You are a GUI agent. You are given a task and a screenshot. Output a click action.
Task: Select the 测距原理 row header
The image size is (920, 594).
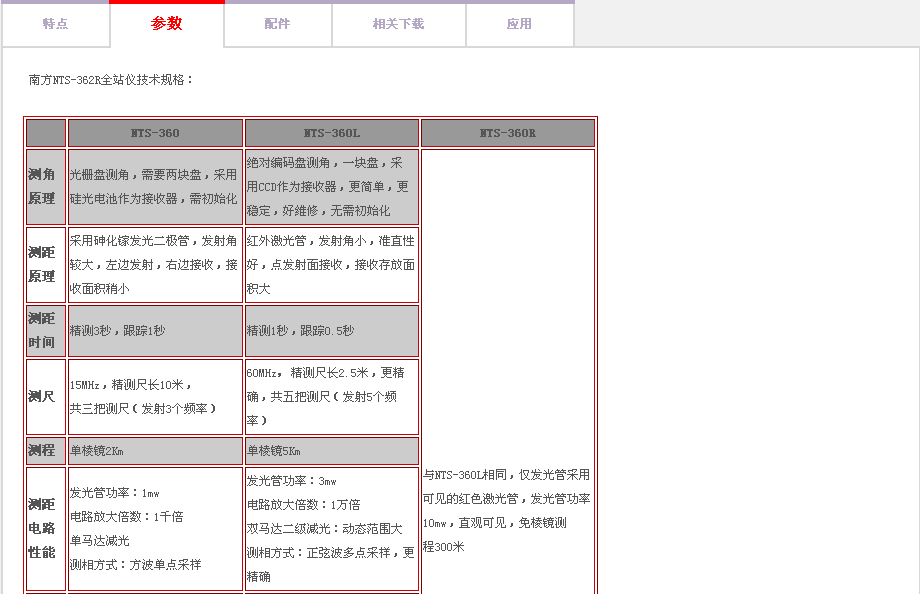(x=42, y=265)
